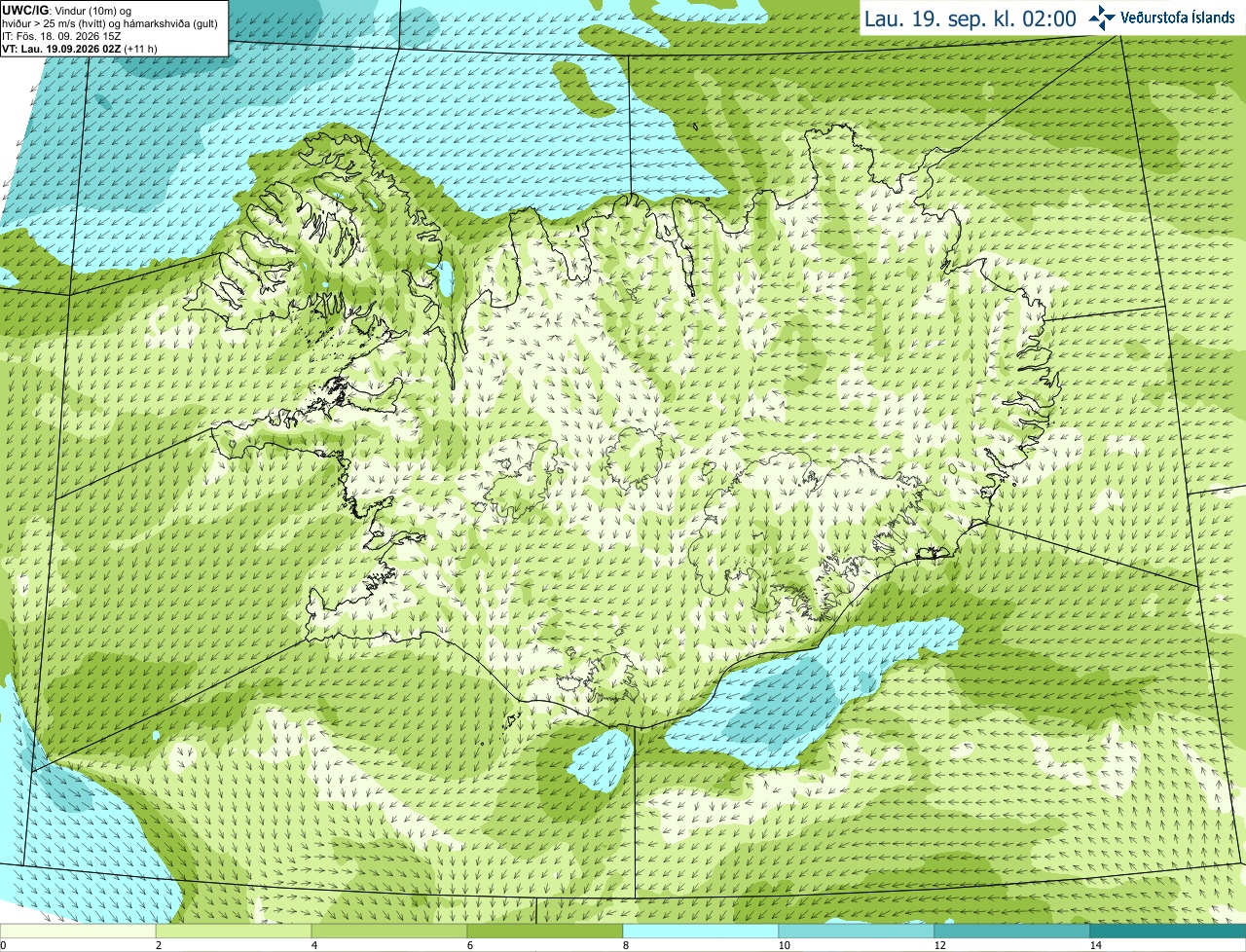This screenshot has width=1246, height=952.
Task: Pick the light green 2–4 legend swatch
Action: 234,931
